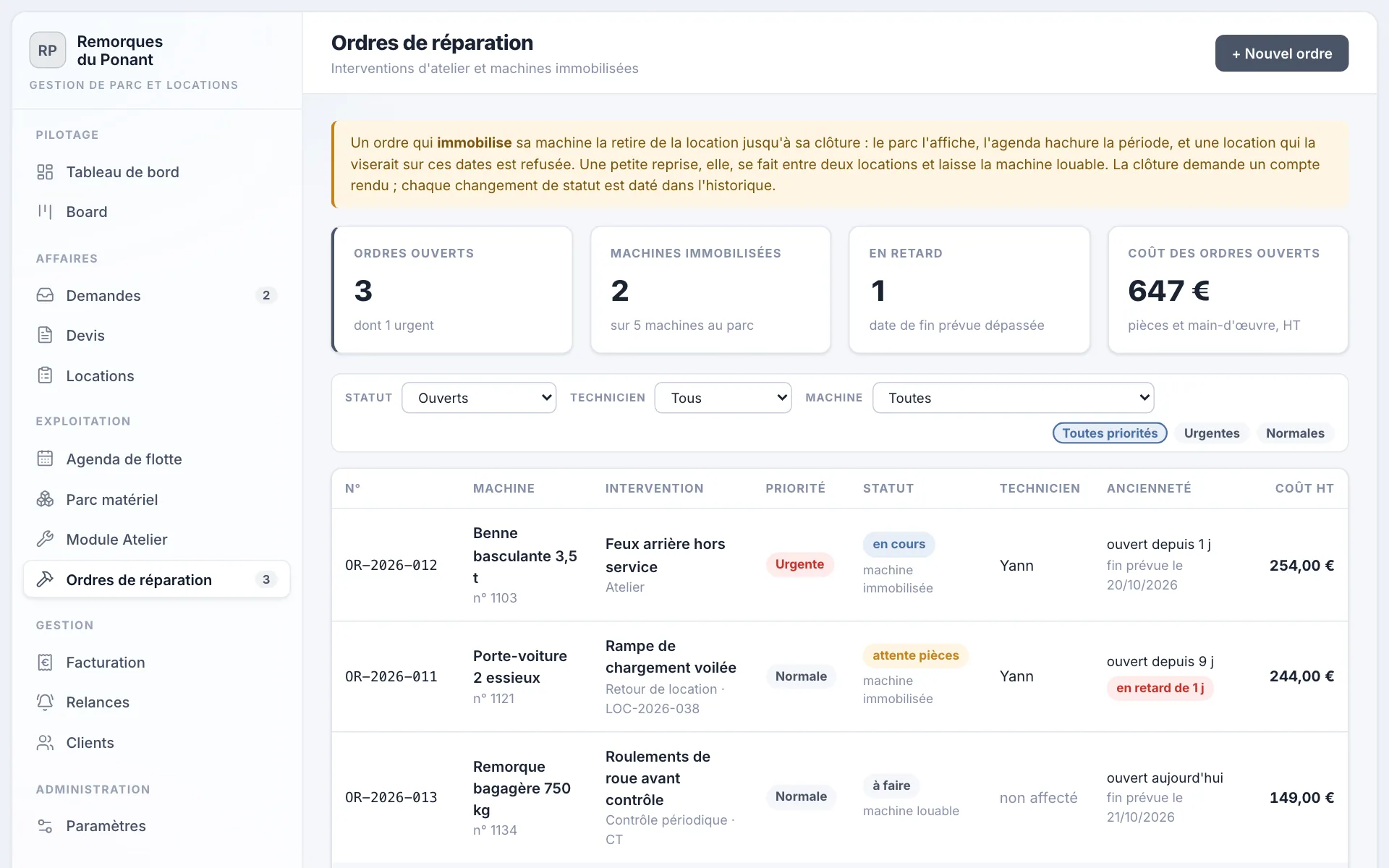
Task: Open the Agenda de flotte menu item
Action: (x=156, y=459)
